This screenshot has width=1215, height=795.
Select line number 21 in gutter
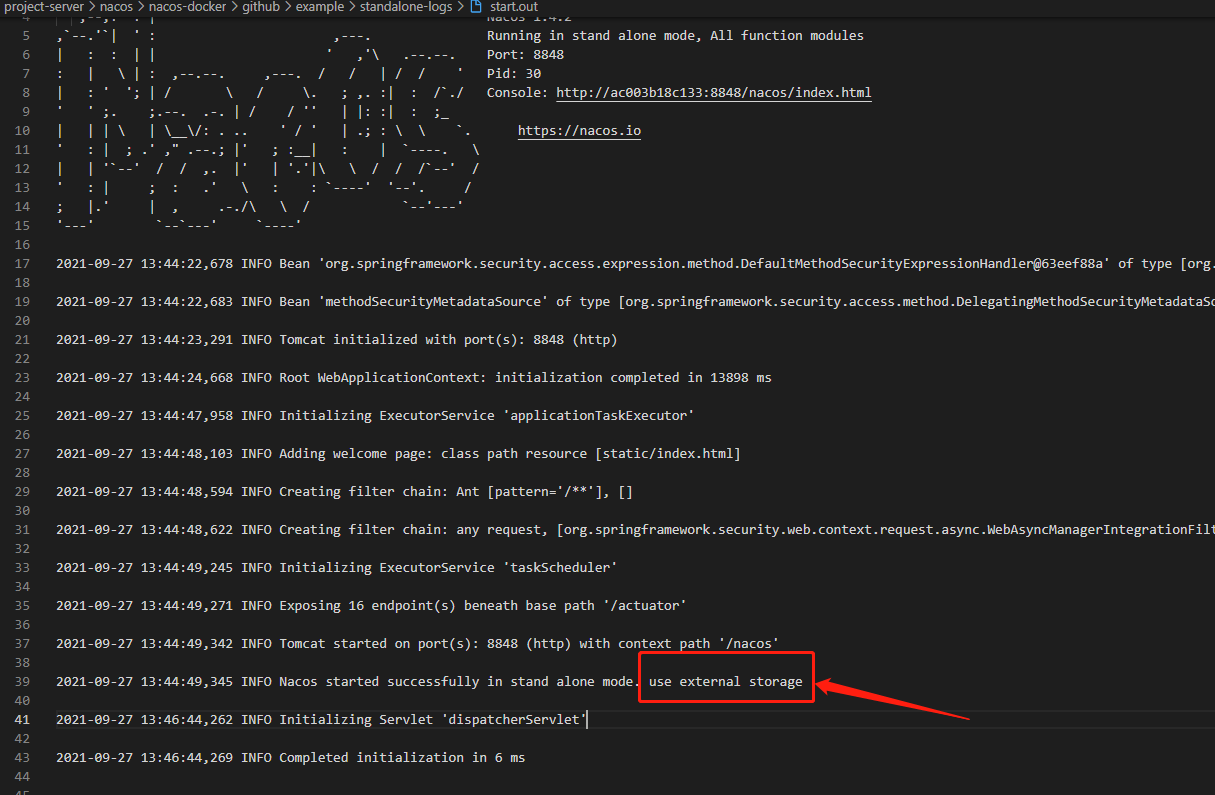23,340
